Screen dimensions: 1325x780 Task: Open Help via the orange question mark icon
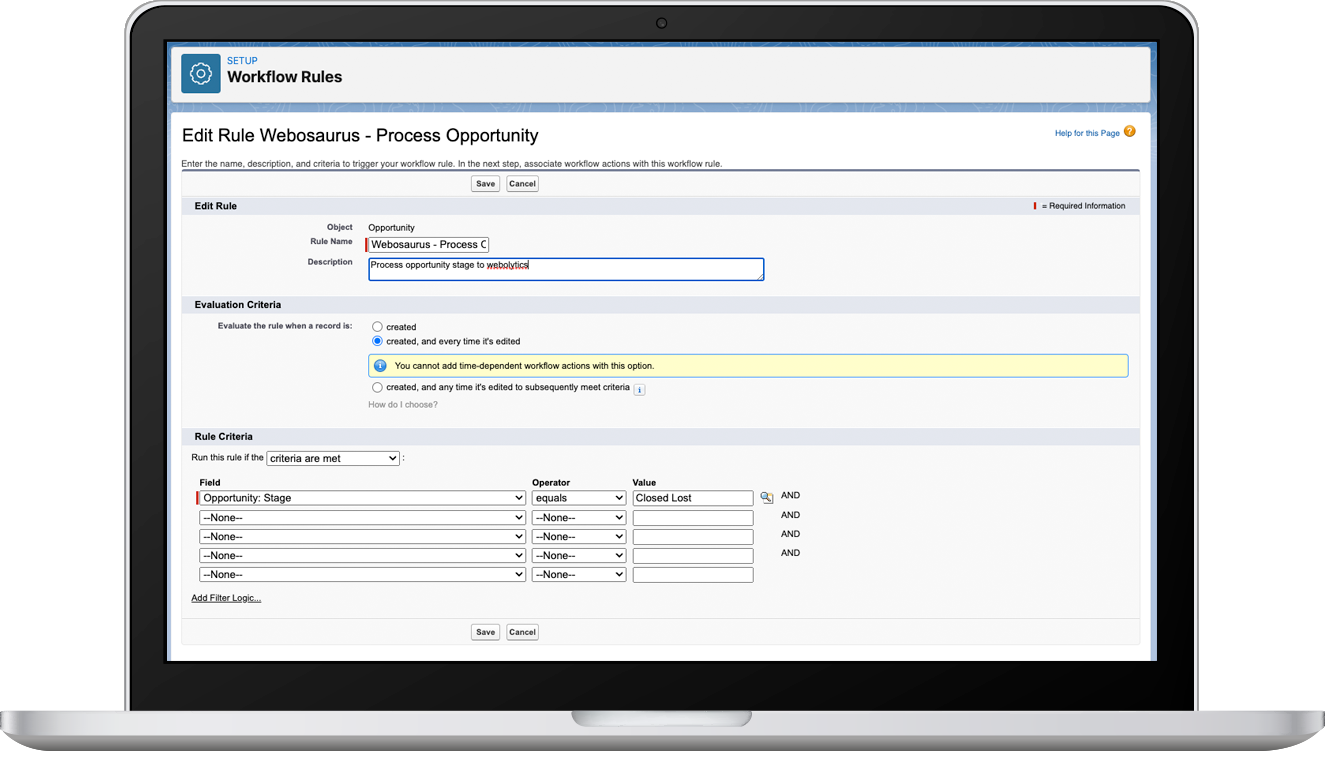1130,132
